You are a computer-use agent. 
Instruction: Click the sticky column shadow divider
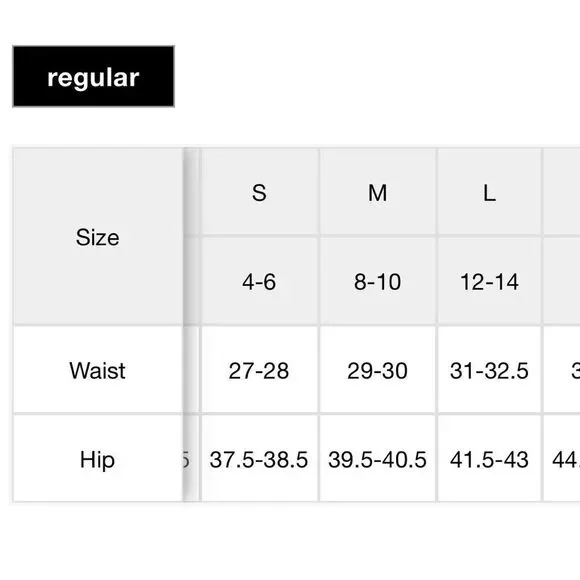(191, 325)
